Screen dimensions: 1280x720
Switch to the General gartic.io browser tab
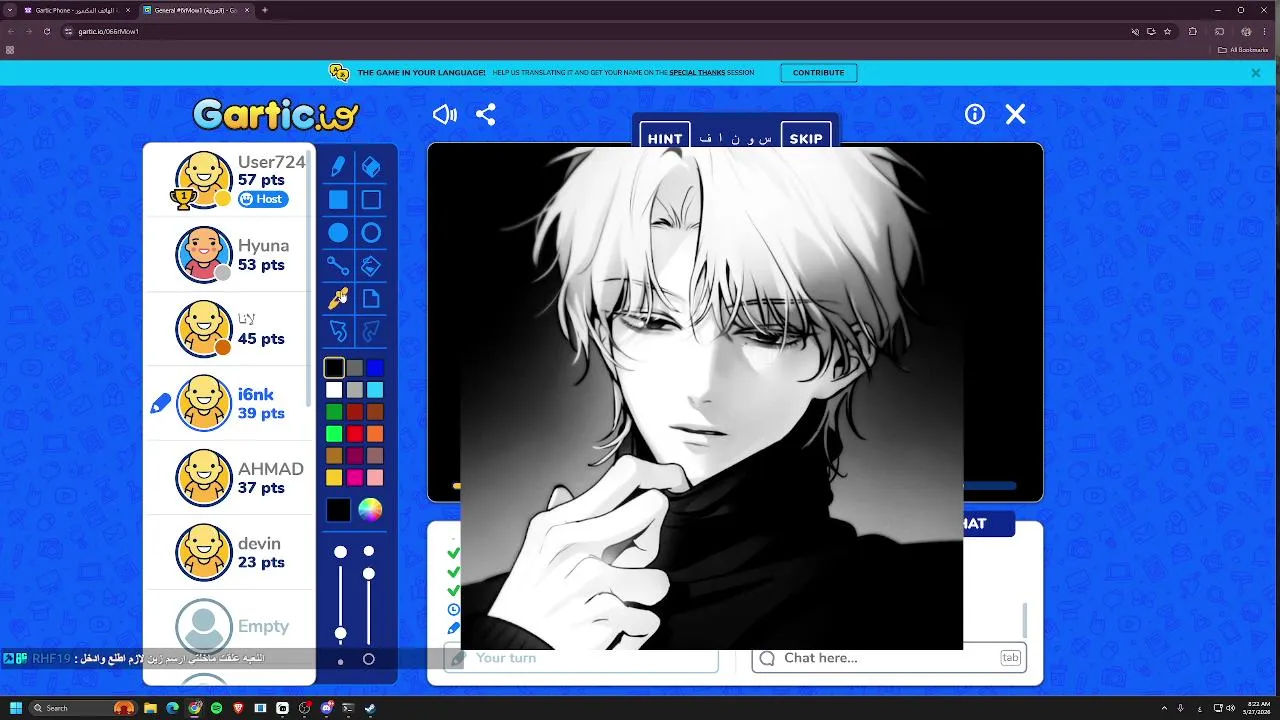point(196,10)
